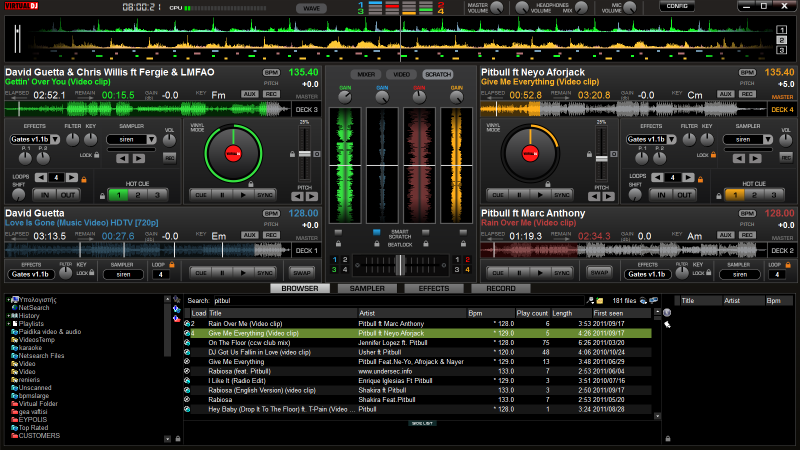Open Deck 1 effects selector Gates v1.1b
Screen dimensions: 800x450
[31, 274]
